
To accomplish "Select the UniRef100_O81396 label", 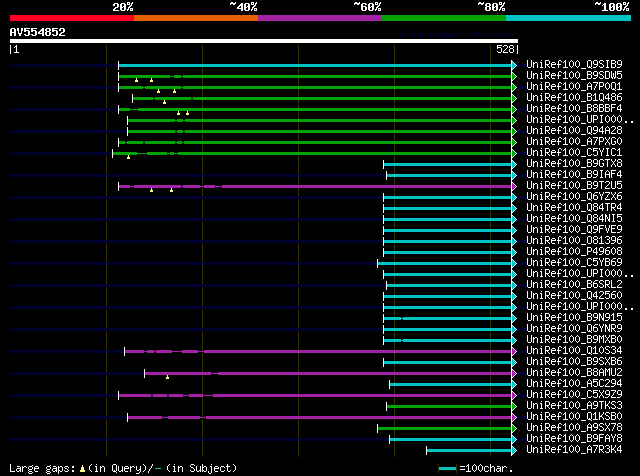I will pos(574,241).
